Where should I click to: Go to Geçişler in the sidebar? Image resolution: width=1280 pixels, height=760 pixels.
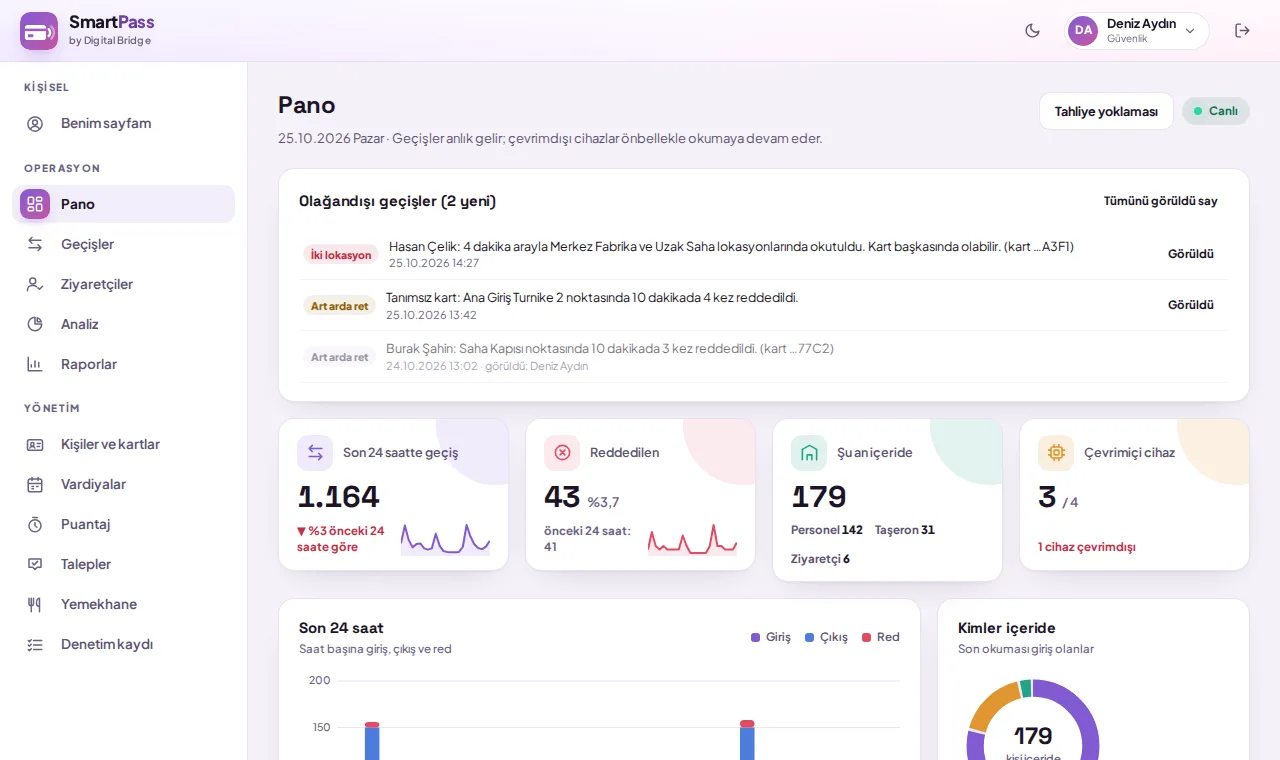(x=123, y=244)
